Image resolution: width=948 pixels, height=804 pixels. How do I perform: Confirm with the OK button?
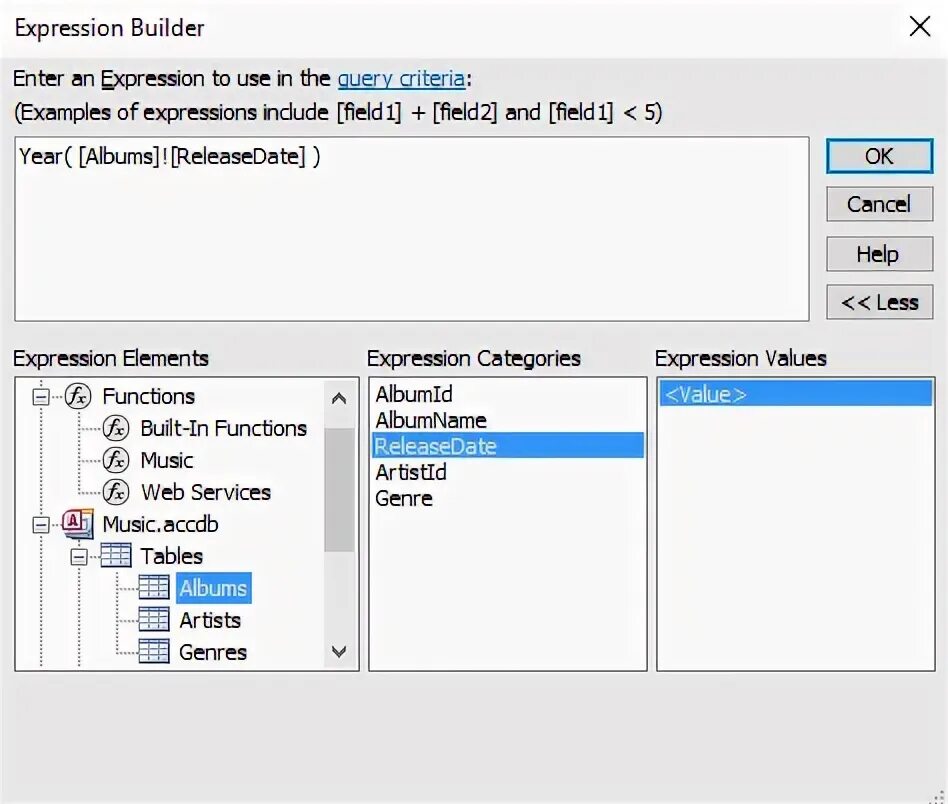coord(879,156)
